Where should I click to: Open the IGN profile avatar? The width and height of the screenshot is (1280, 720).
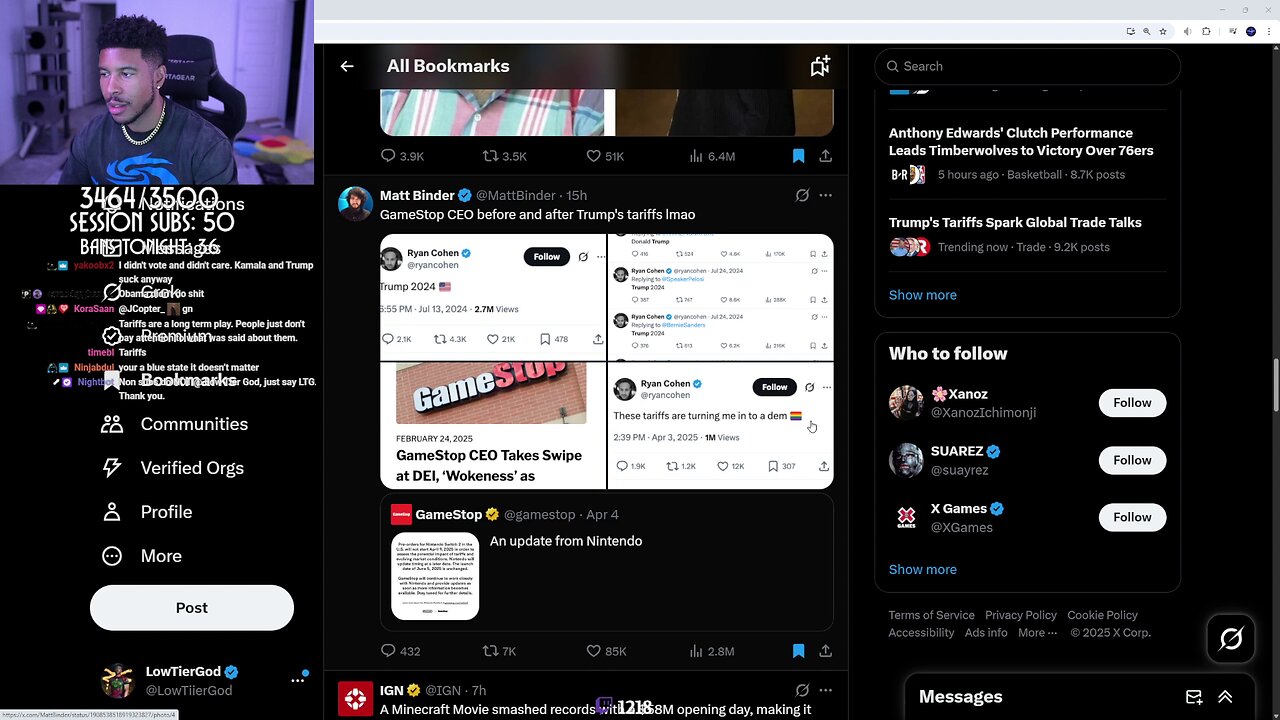coord(356,698)
